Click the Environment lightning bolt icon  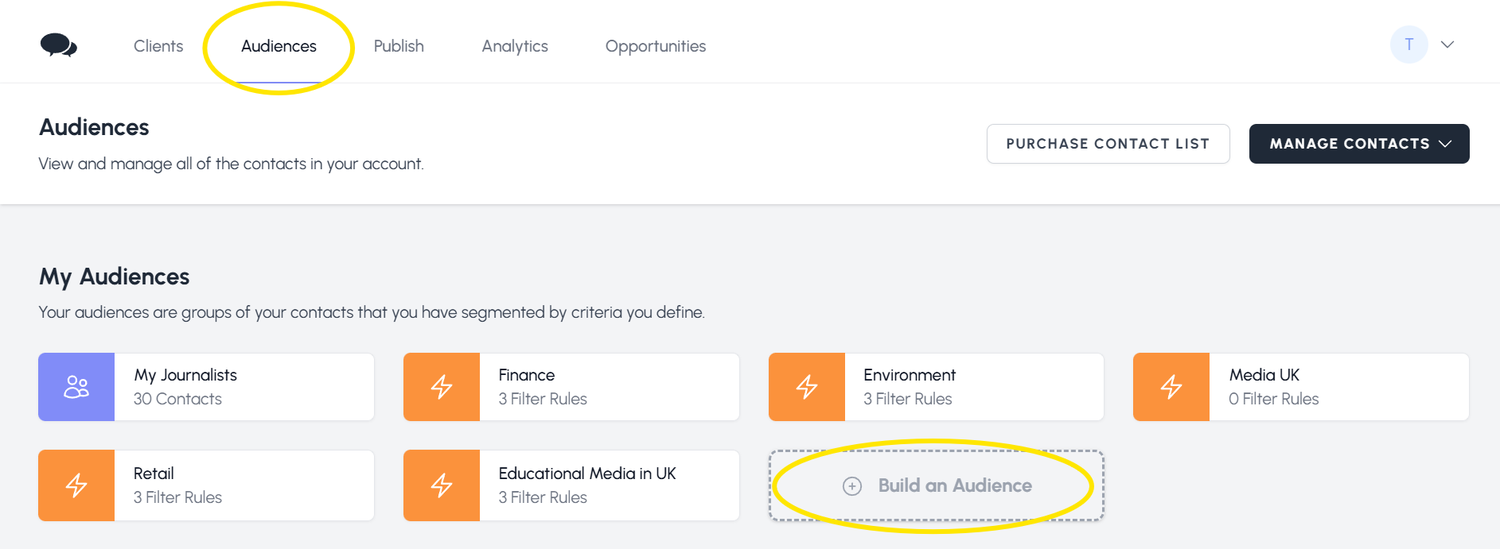[x=807, y=387]
